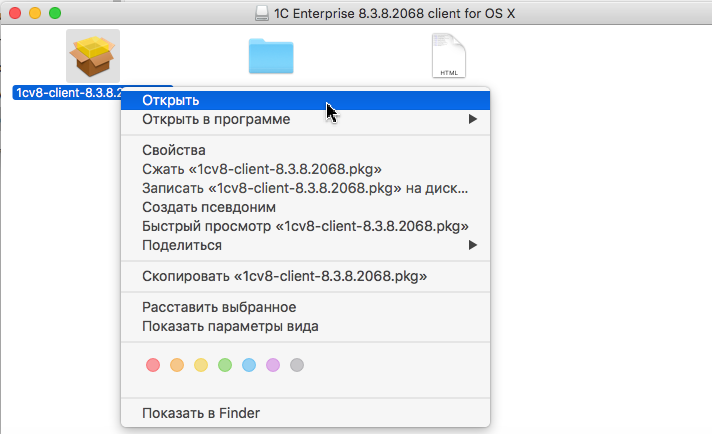This screenshot has height=434, width=712.
Task: Click the disk icon in window title
Action: 261,14
